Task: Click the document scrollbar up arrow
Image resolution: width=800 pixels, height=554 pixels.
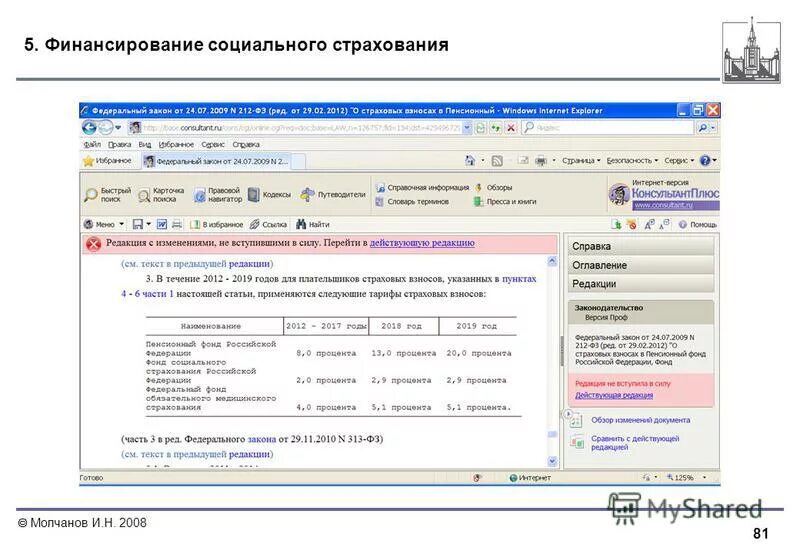Action: point(552,262)
